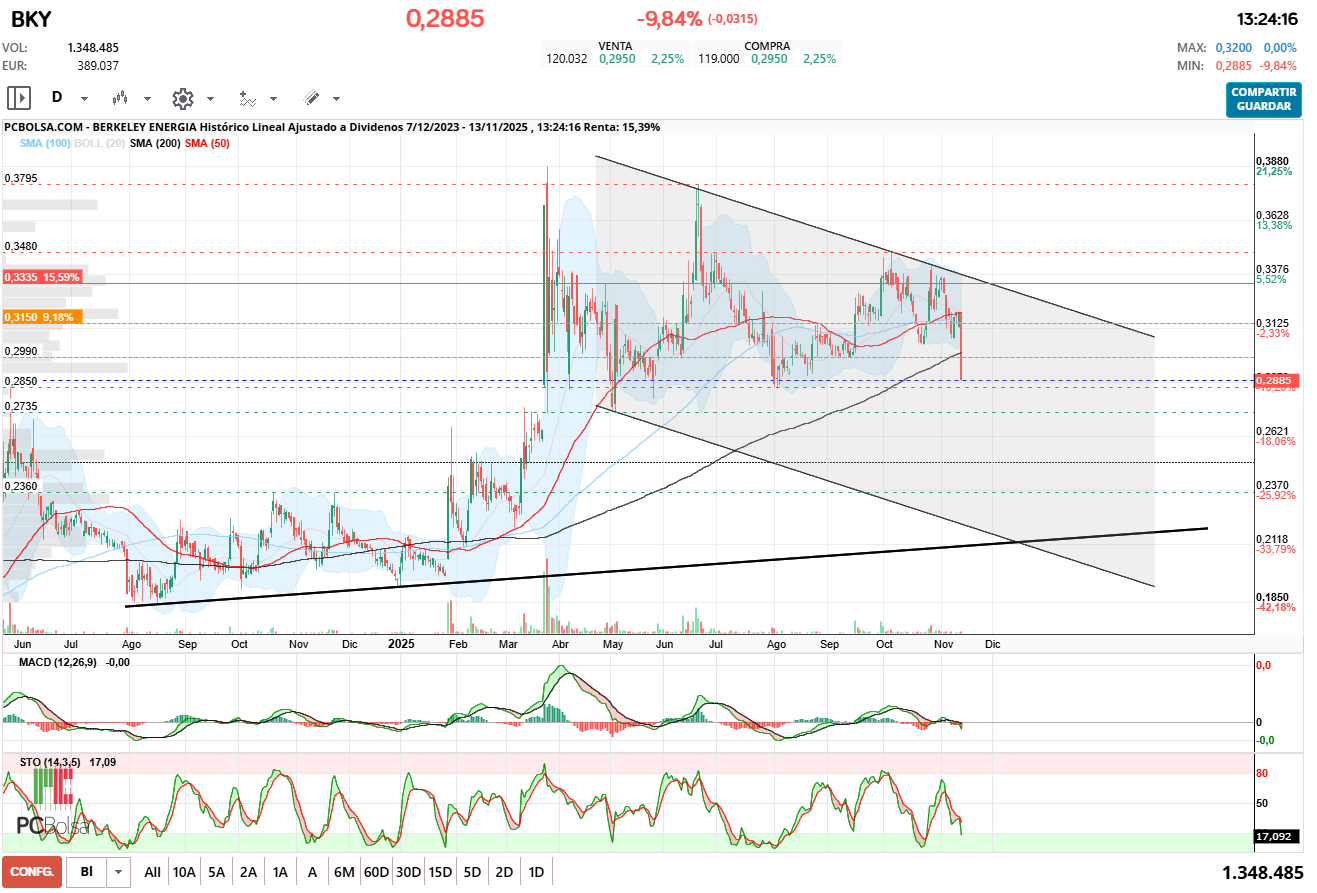The height and width of the screenshot is (893, 1317).
Task: Open the gear settings icon
Action: click(182, 98)
